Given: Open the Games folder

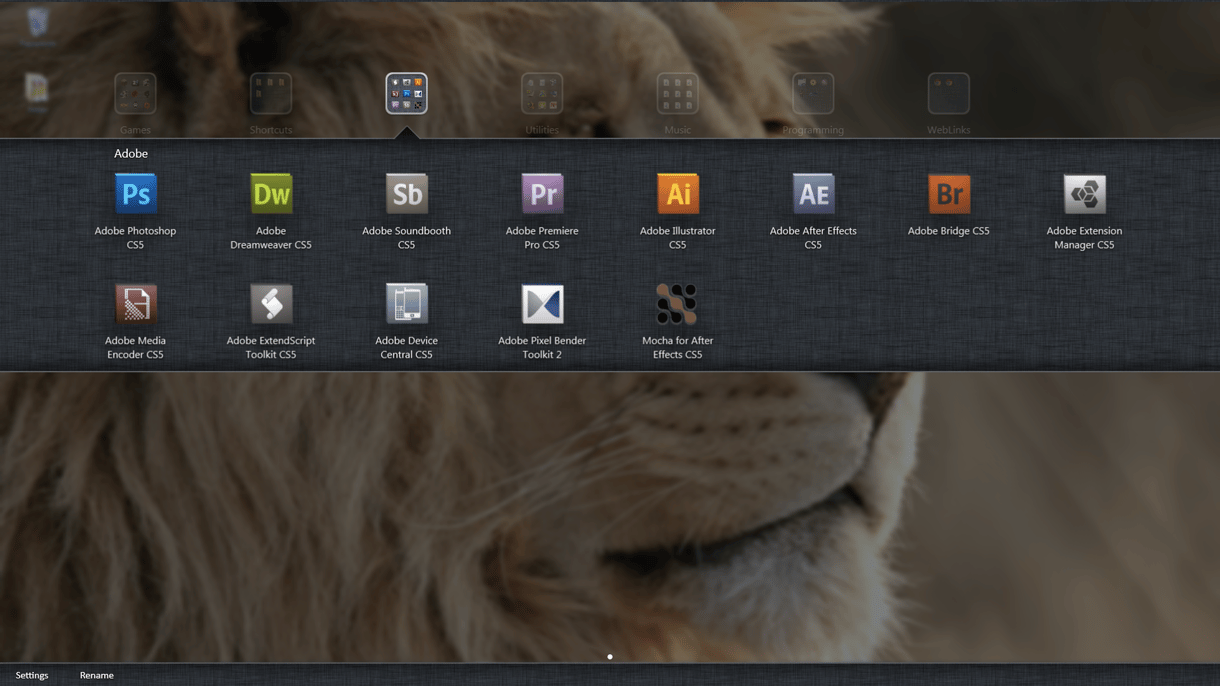Looking at the screenshot, I should 135,93.
